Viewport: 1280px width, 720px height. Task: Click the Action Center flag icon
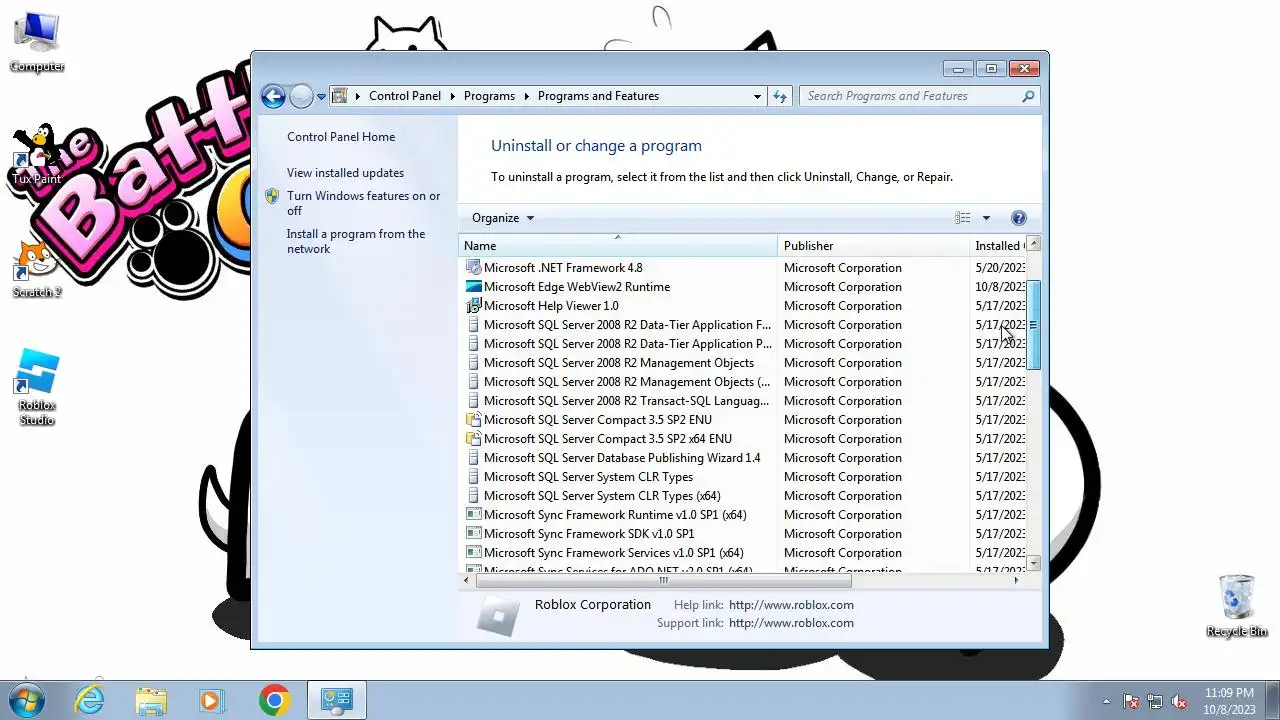pyautogui.click(x=1131, y=701)
